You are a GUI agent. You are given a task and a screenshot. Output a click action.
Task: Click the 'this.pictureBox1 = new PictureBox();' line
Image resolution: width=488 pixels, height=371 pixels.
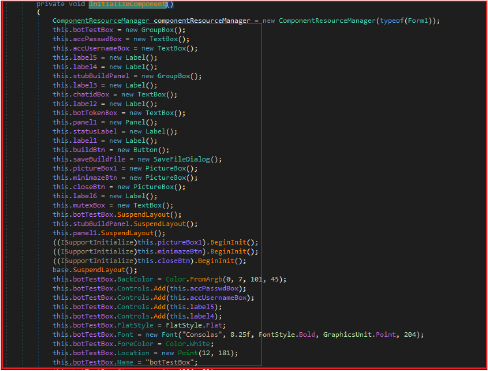click(x=125, y=168)
